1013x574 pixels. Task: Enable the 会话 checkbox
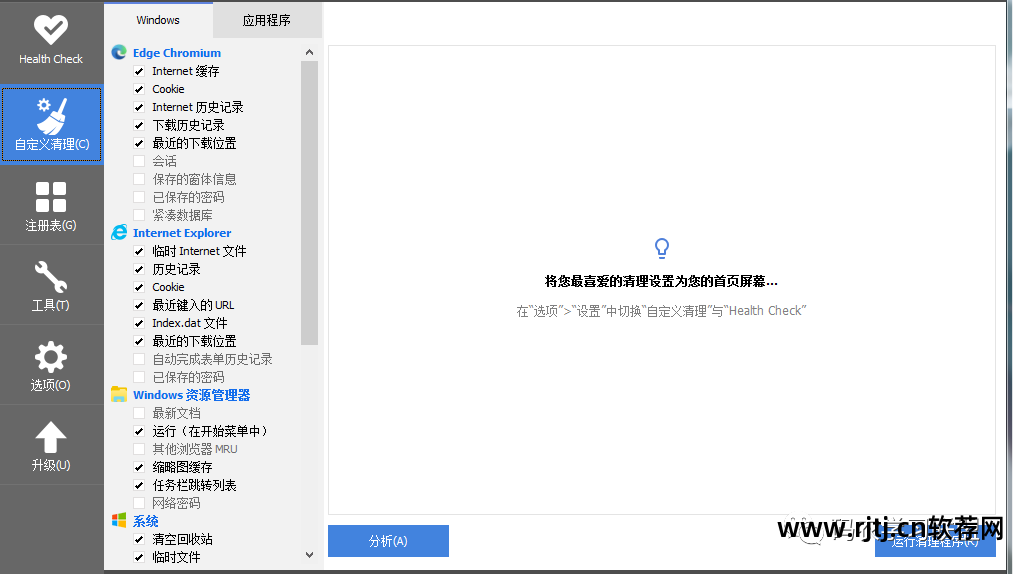[x=139, y=161]
